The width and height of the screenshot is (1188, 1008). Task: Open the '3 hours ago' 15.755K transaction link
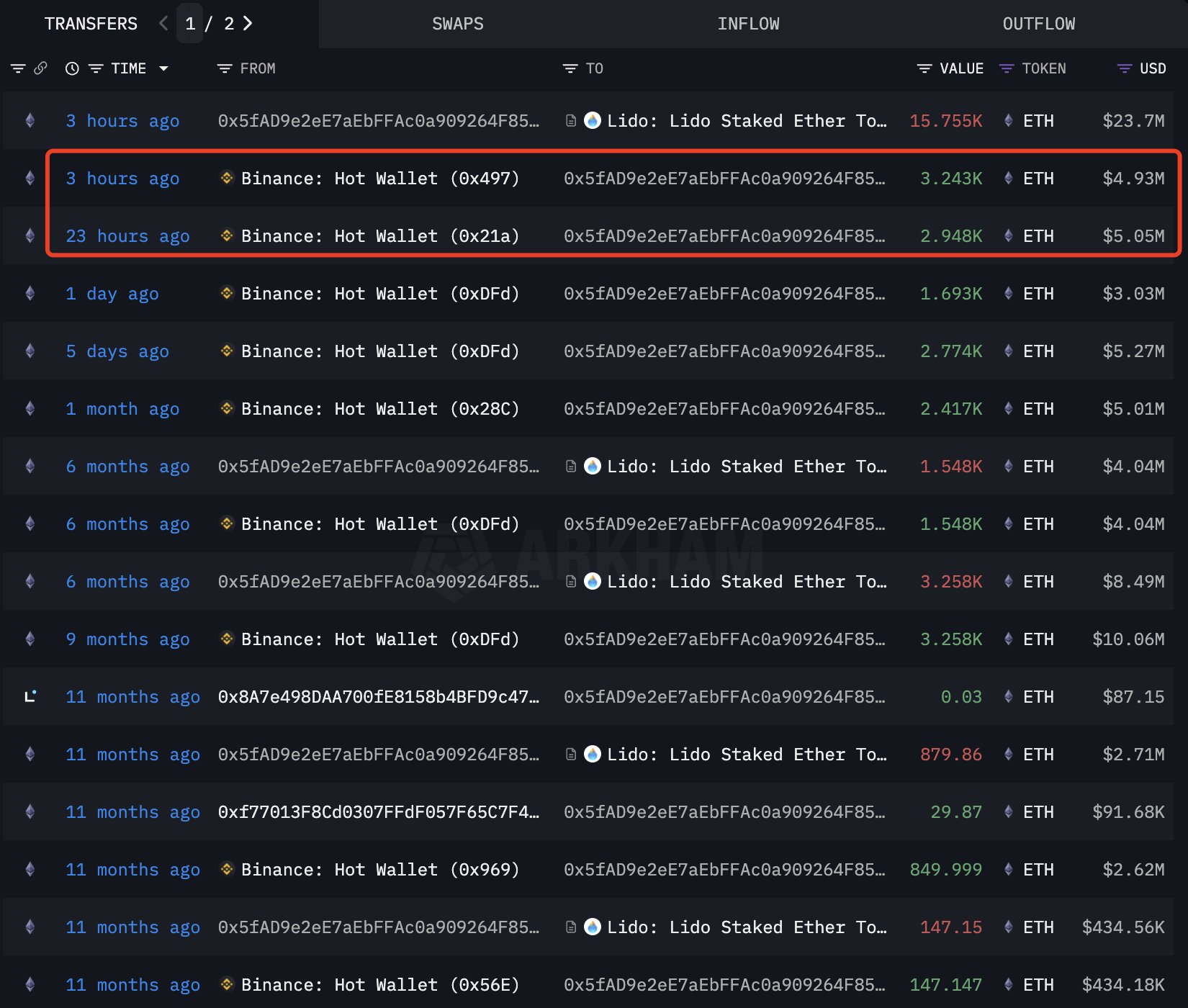tap(122, 121)
